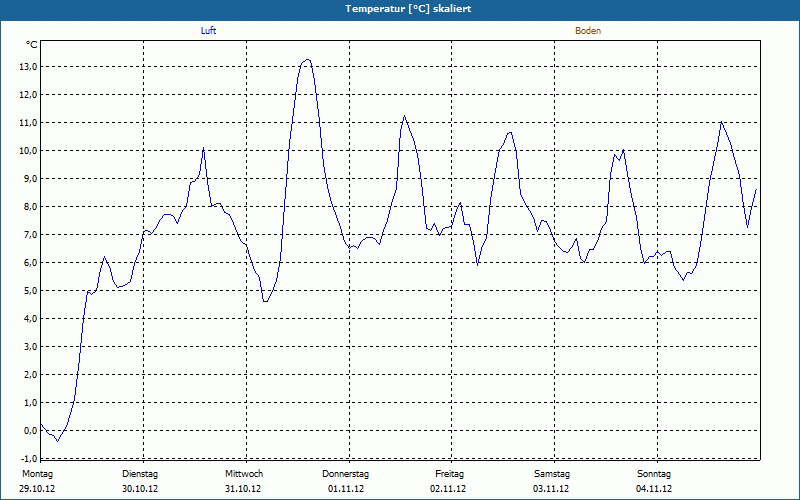The width and height of the screenshot is (800, 500).
Task: Click the Montag day label
Action: click(x=37, y=474)
